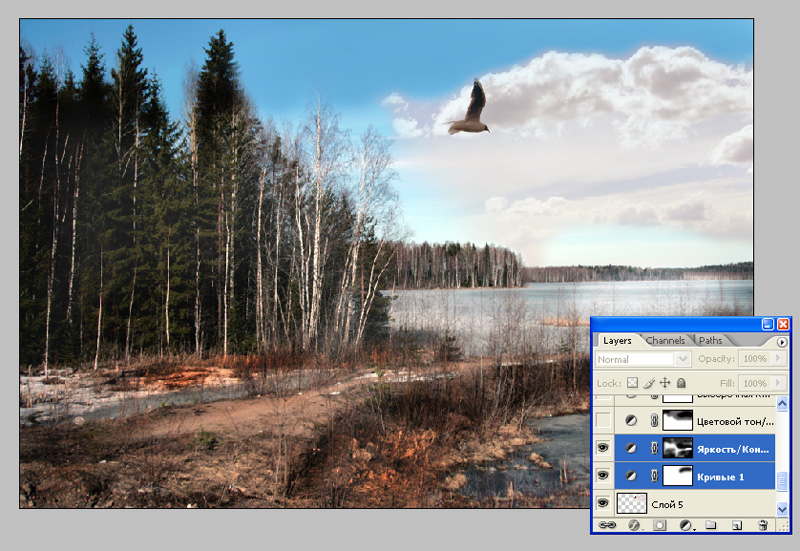Screen dimensions: 800x551
Task: Switch to the Paths tab
Action: click(x=710, y=340)
